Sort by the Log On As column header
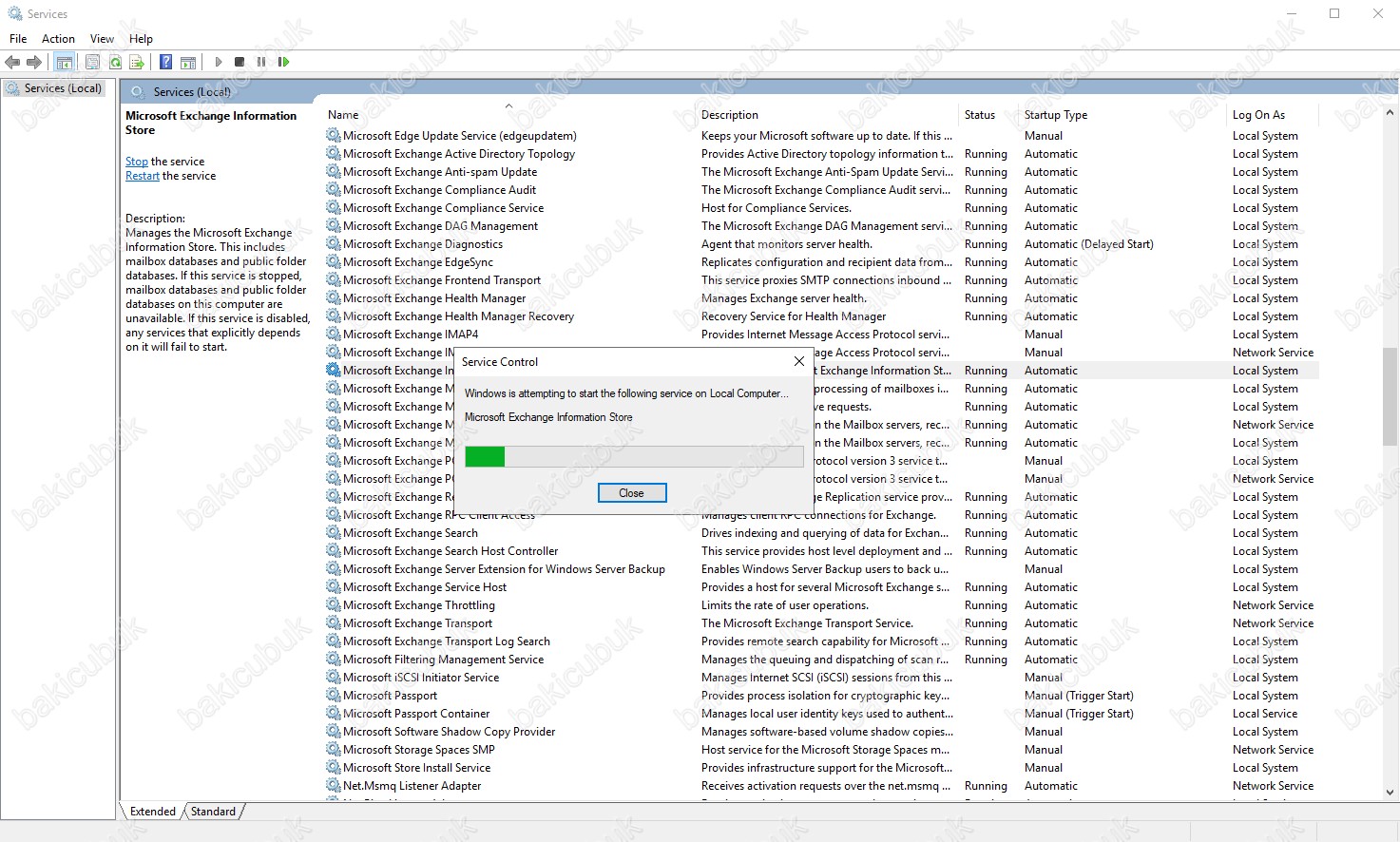1400x842 pixels. point(1274,115)
